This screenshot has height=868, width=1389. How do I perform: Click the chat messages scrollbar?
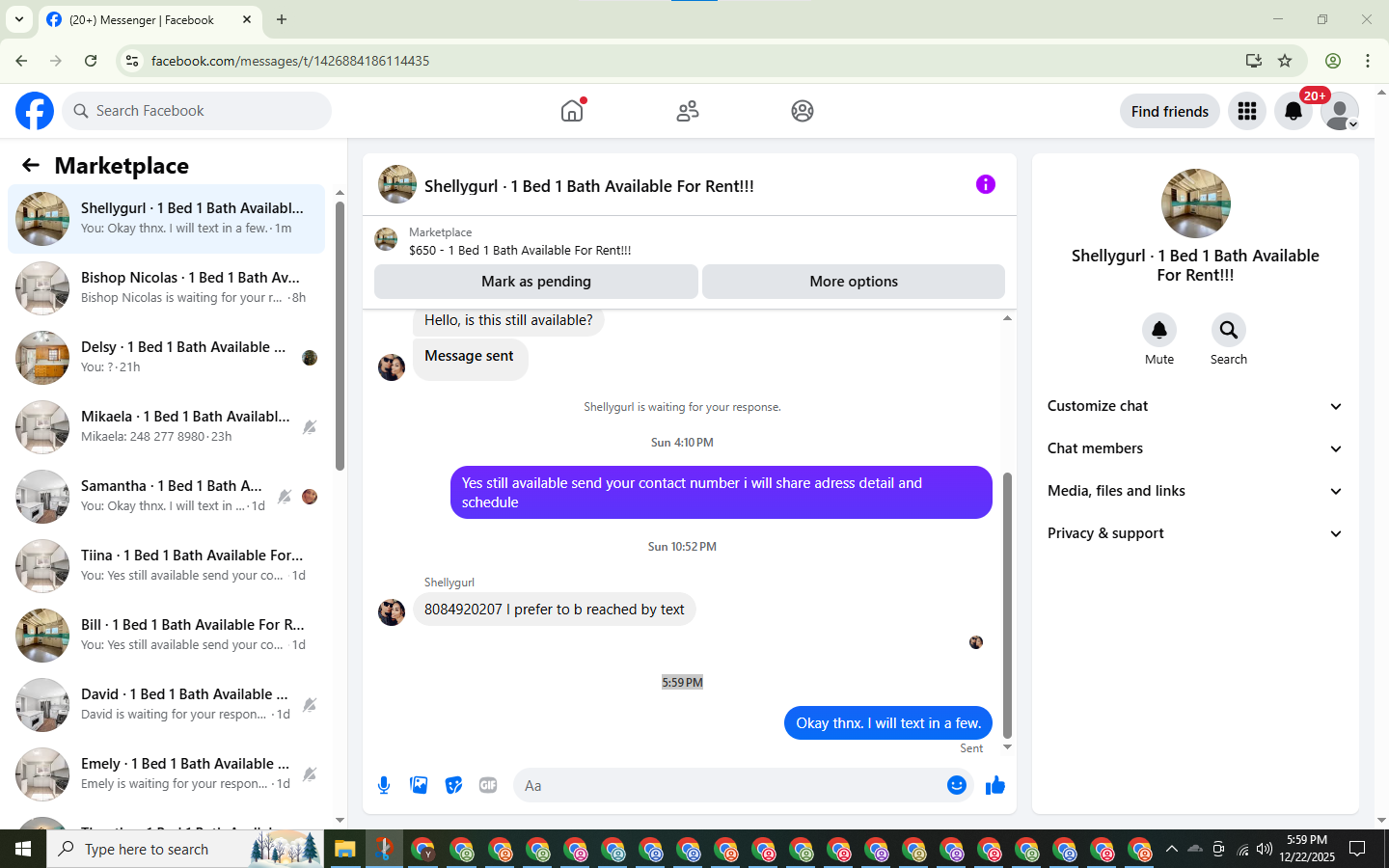1007,605
